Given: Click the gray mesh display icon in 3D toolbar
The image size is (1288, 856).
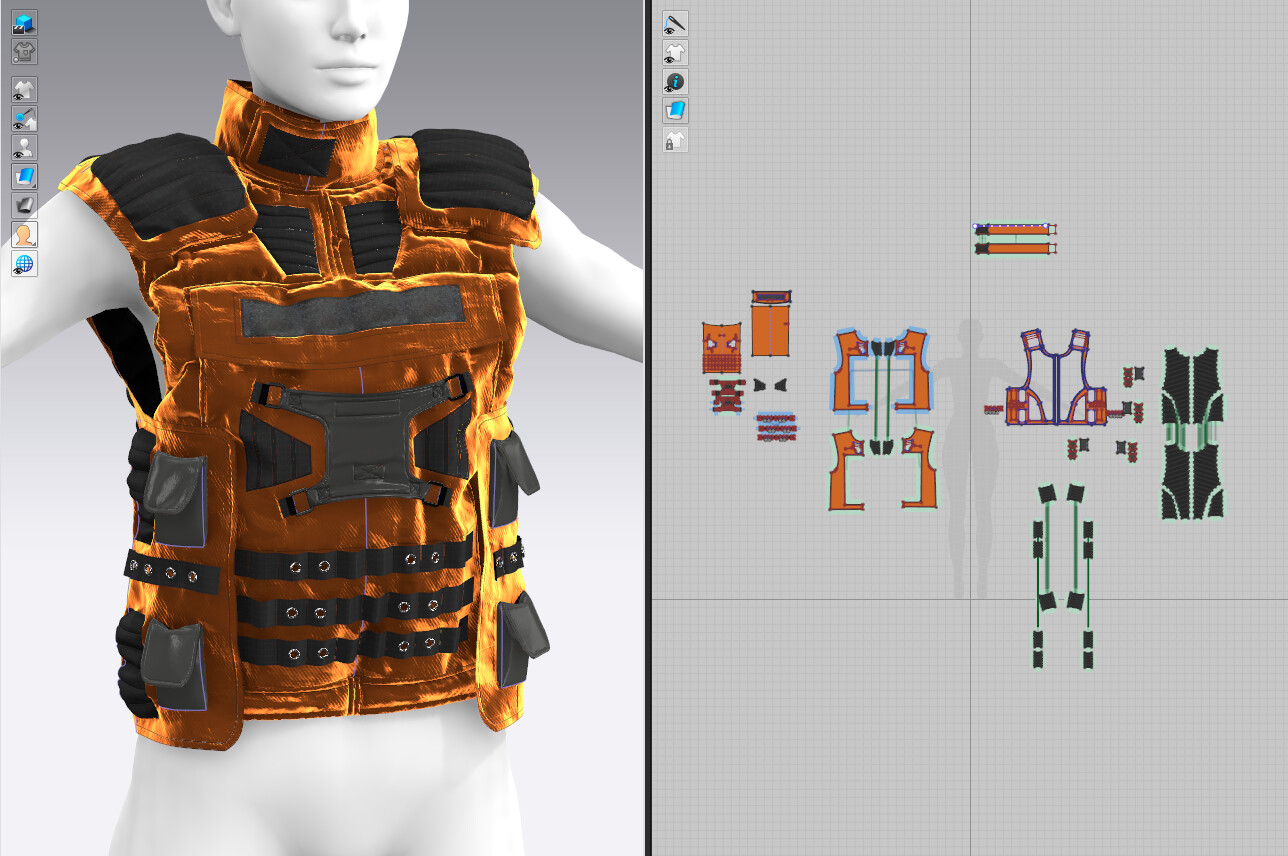Looking at the screenshot, I should (24, 204).
